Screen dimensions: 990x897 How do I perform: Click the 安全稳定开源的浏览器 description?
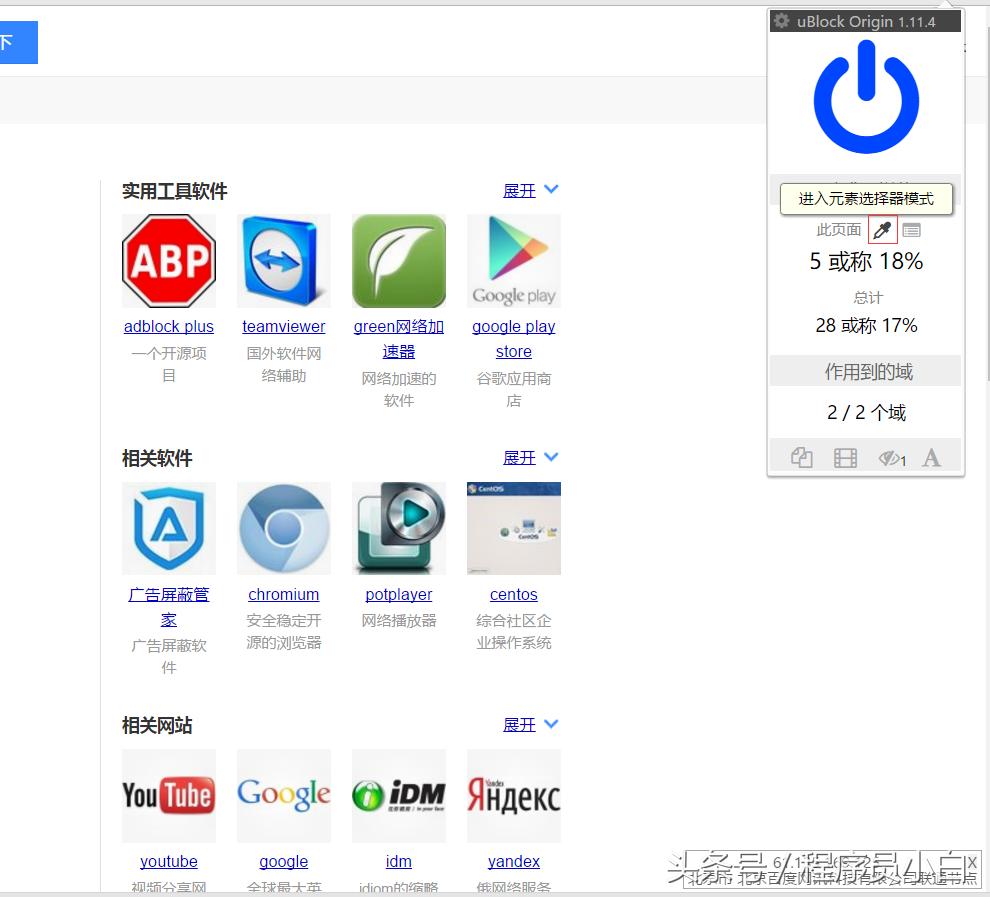tap(283, 631)
